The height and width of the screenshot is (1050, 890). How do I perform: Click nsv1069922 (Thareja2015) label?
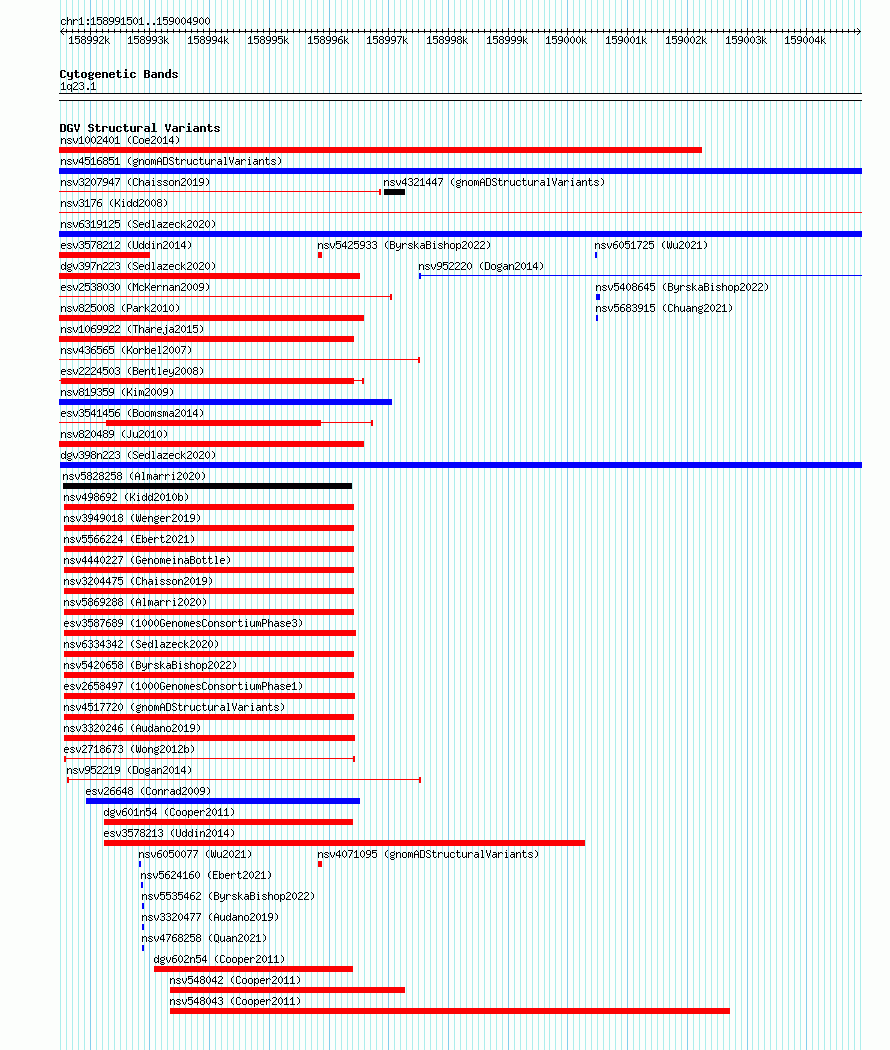click(132, 329)
